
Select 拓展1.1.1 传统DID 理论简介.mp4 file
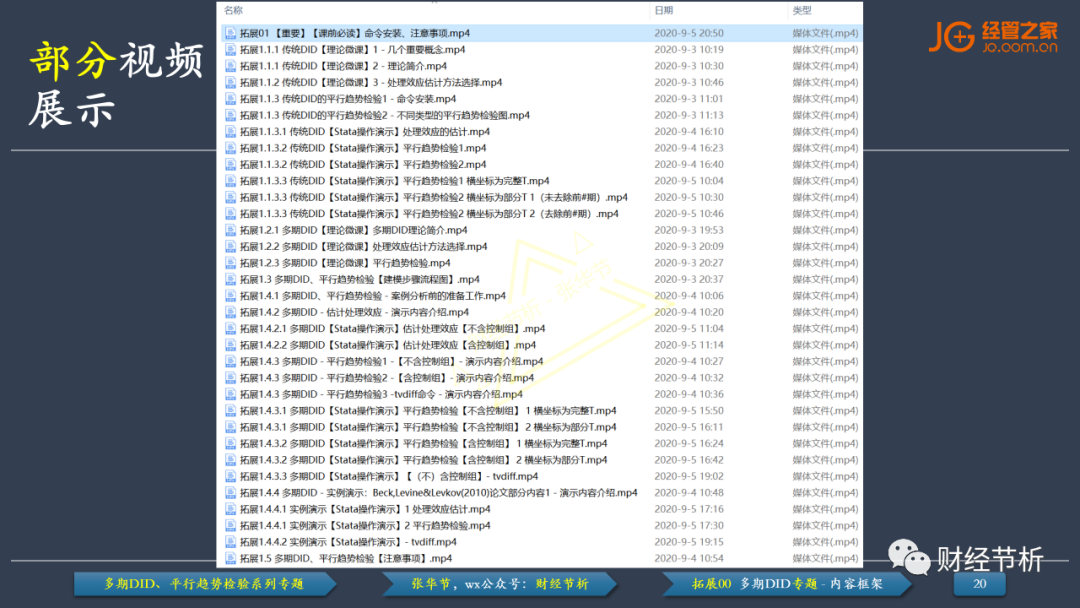click(342, 66)
